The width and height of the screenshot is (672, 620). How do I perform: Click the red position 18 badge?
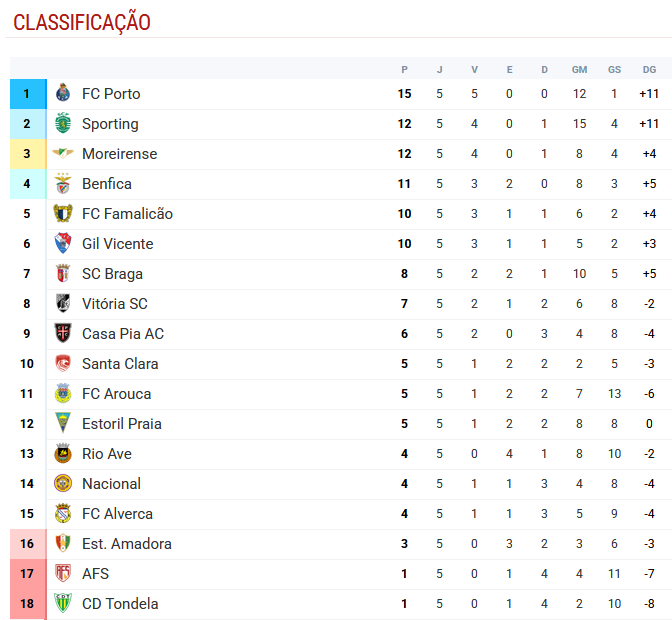[x=27, y=604]
